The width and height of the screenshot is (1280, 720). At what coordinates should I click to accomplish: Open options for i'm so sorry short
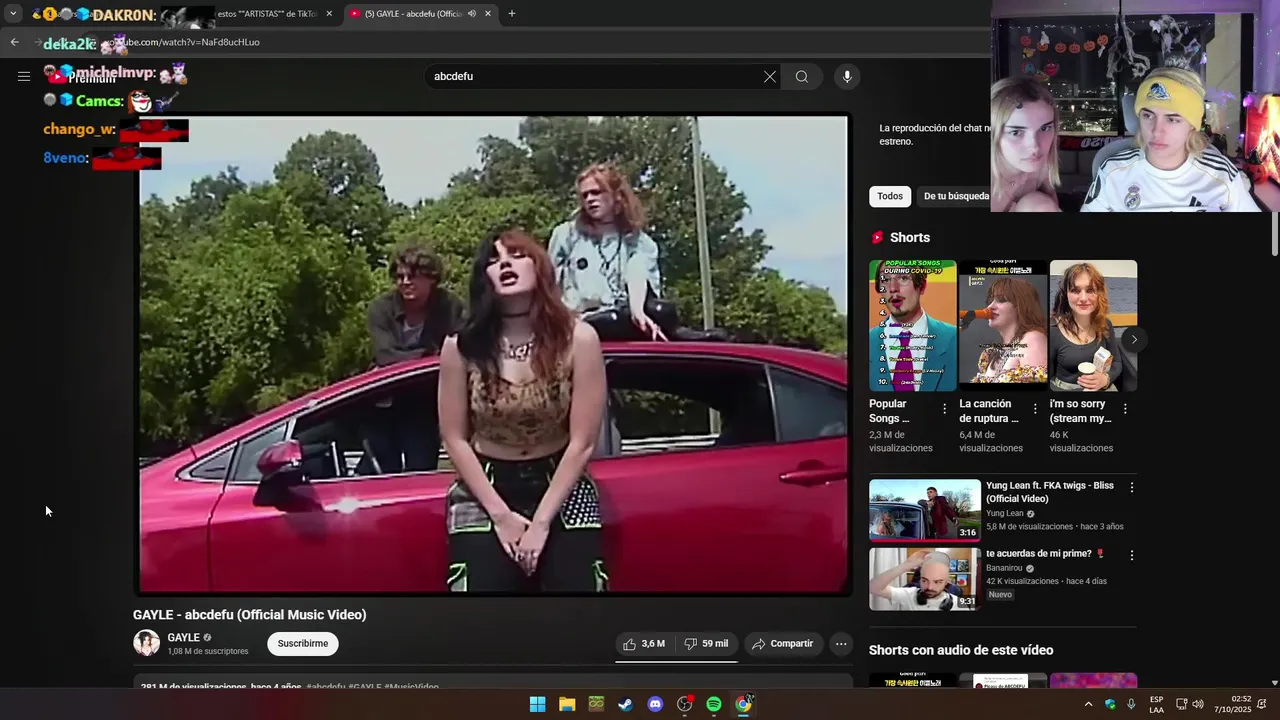[1125, 409]
